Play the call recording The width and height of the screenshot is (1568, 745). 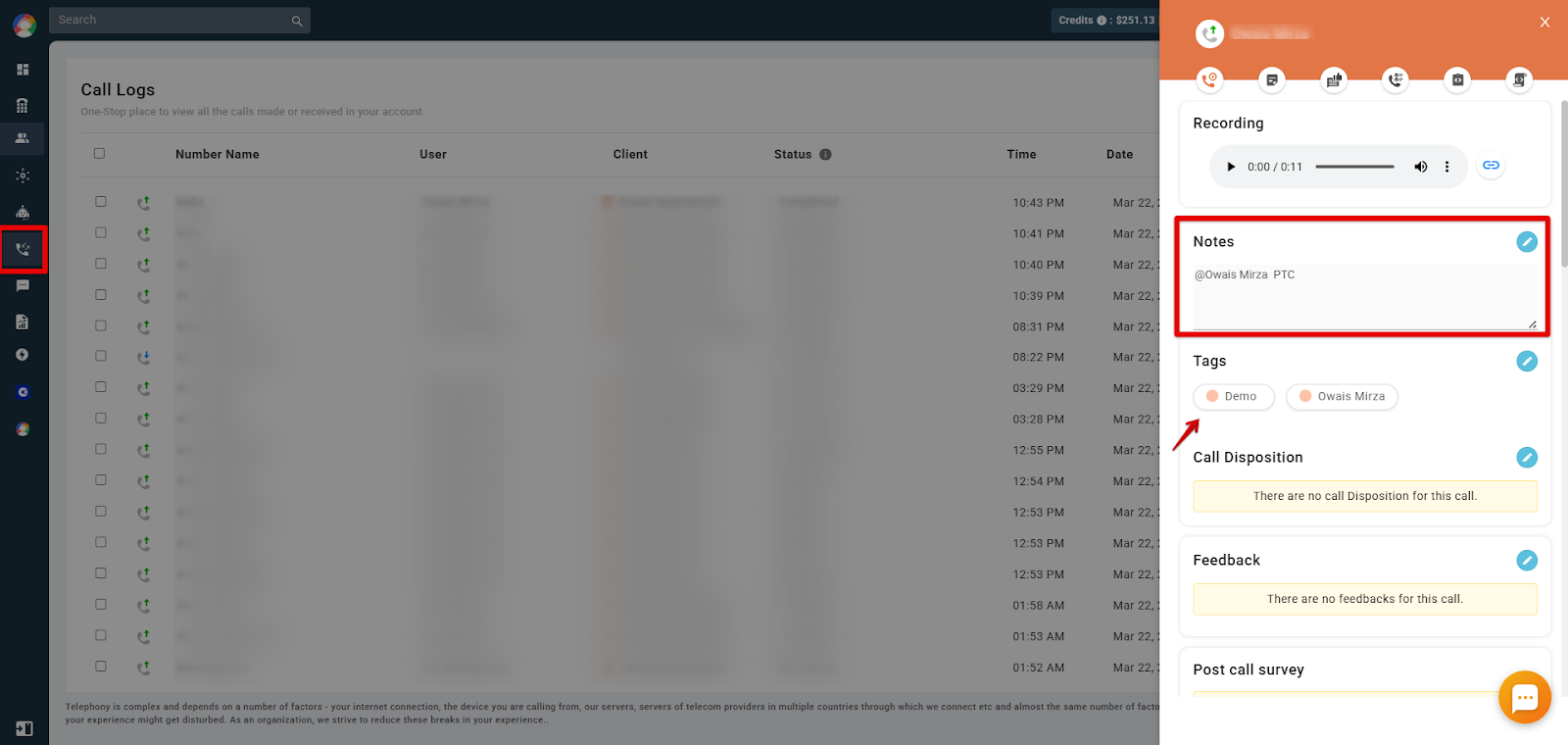tap(1231, 167)
